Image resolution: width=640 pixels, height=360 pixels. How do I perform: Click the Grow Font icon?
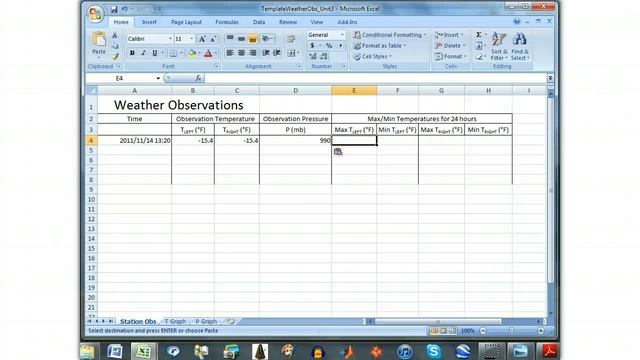(202, 39)
